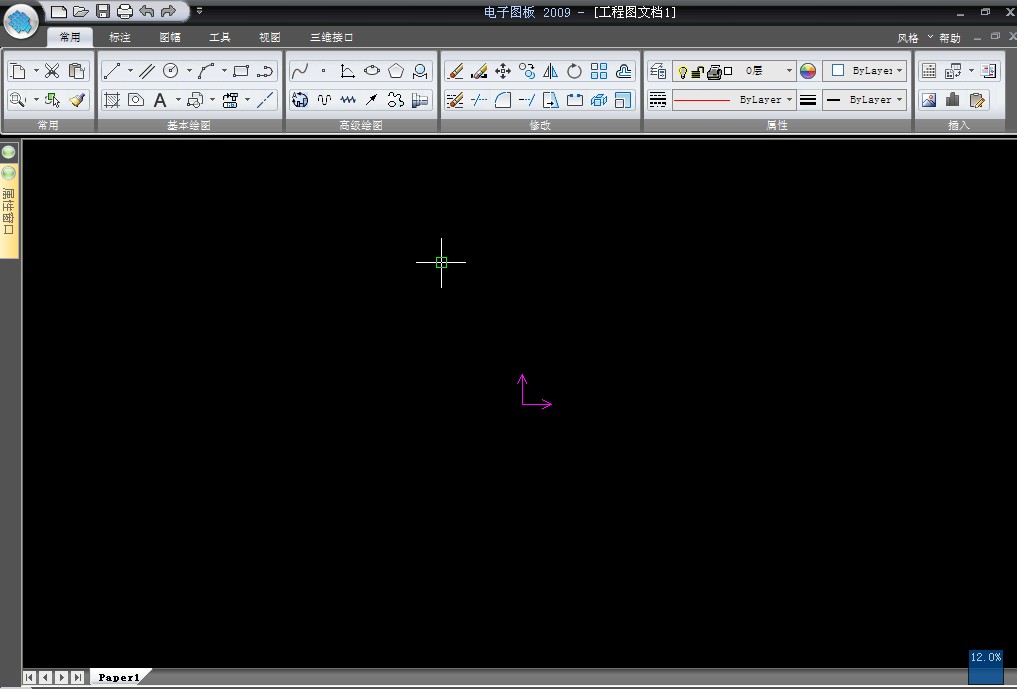
Task: Insert a picture using image icon
Action: (929, 100)
